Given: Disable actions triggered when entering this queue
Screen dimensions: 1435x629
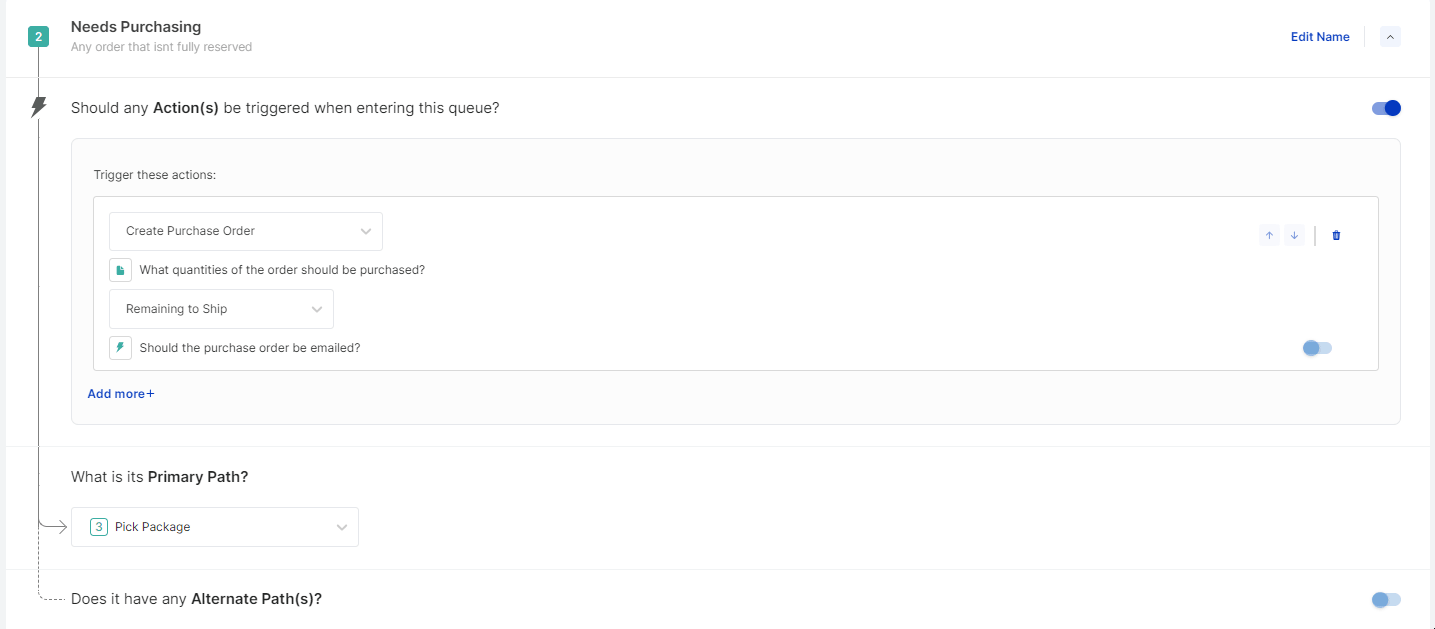Looking at the screenshot, I should pyautogui.click(x=1386, y=108).
